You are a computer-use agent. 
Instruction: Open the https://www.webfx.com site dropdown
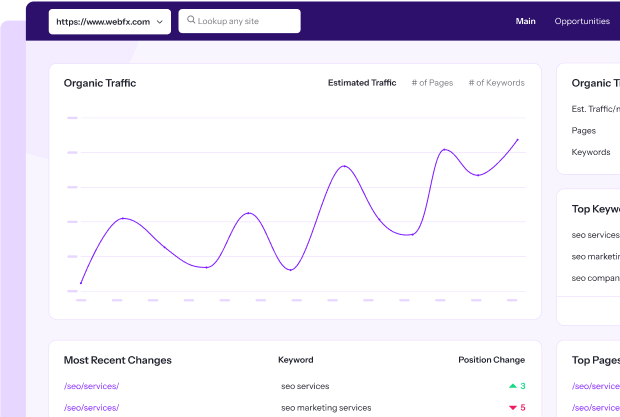click(109, 22)
